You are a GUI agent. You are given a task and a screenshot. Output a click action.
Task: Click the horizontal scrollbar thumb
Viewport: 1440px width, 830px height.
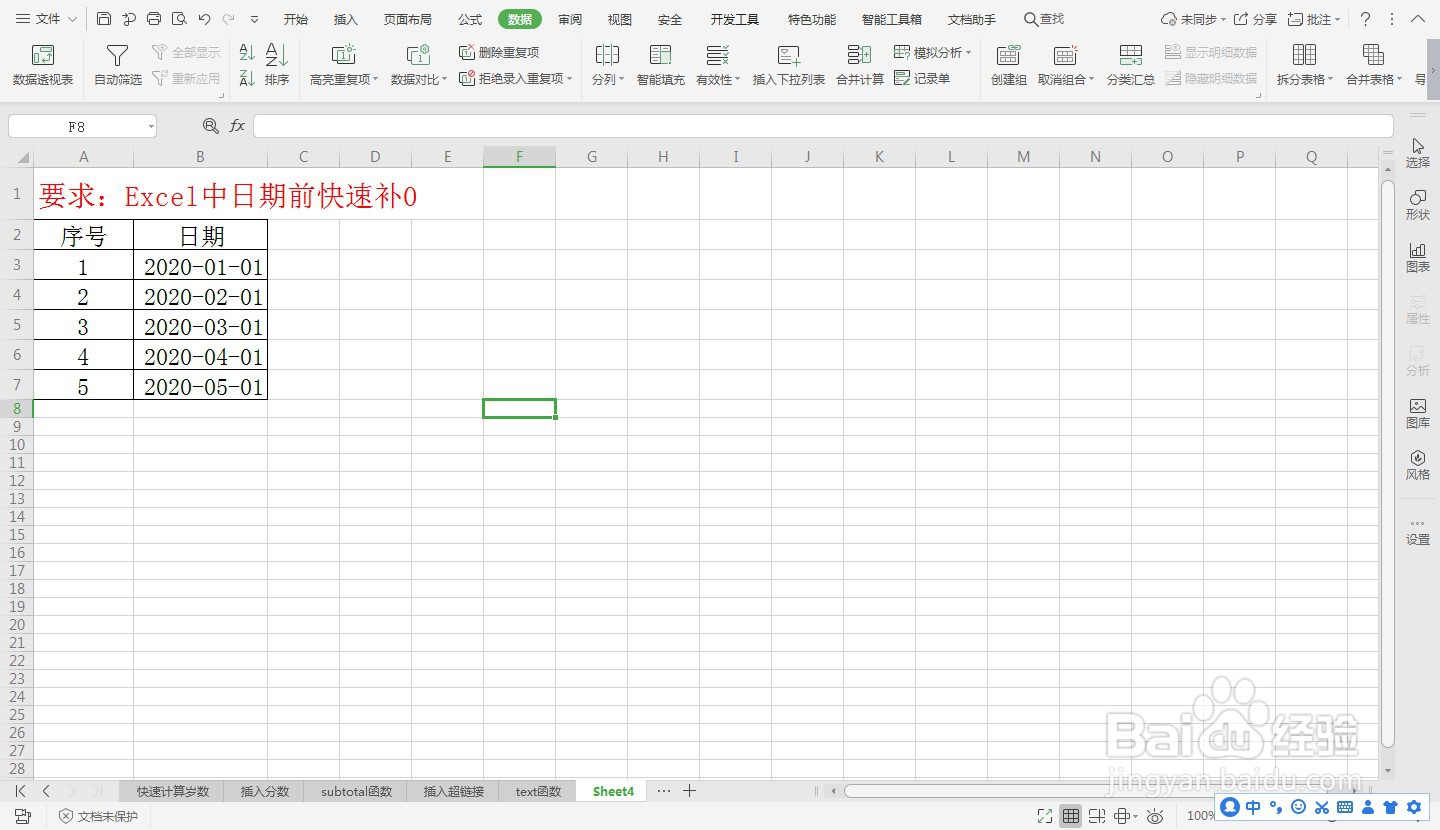pos(1095,791)
